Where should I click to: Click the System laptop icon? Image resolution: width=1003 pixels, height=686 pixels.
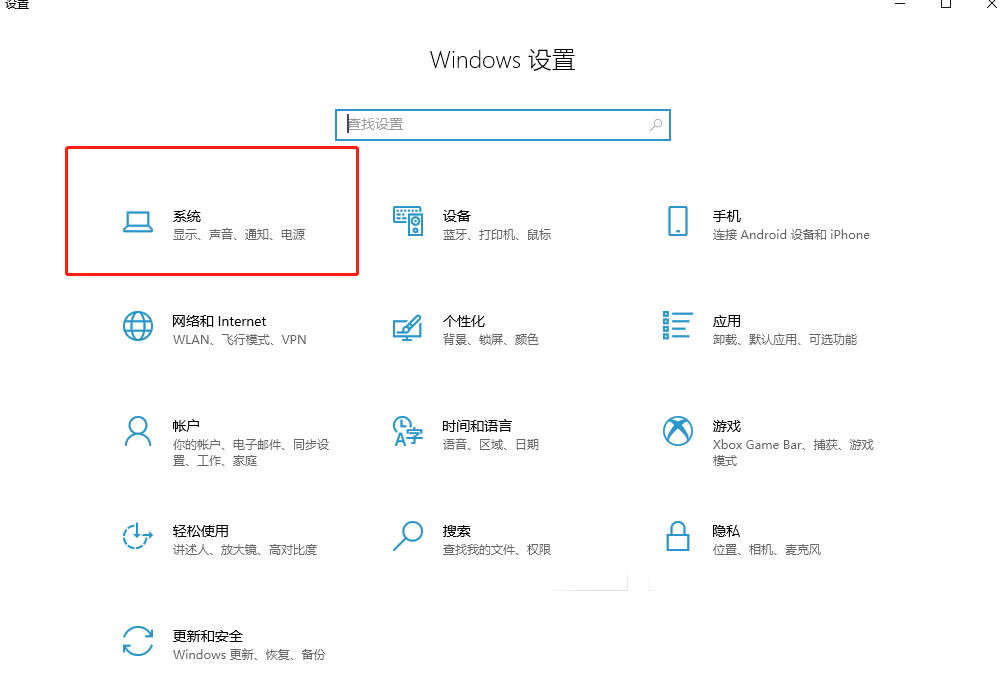pyautogui.click(x=138, y=222)
